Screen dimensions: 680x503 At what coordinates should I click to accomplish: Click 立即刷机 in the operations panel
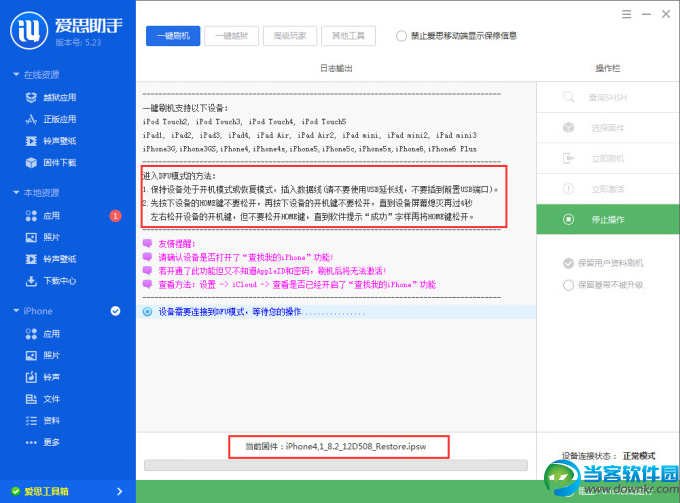coord(608,158)
